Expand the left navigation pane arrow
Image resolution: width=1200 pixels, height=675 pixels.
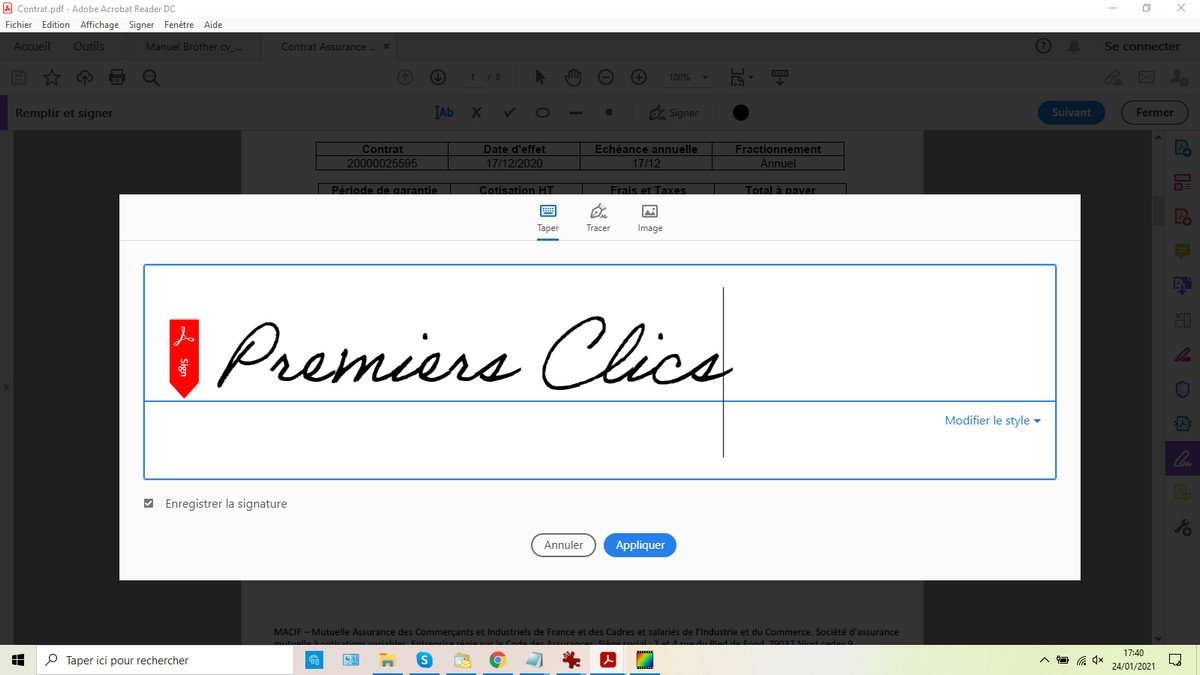4,385
